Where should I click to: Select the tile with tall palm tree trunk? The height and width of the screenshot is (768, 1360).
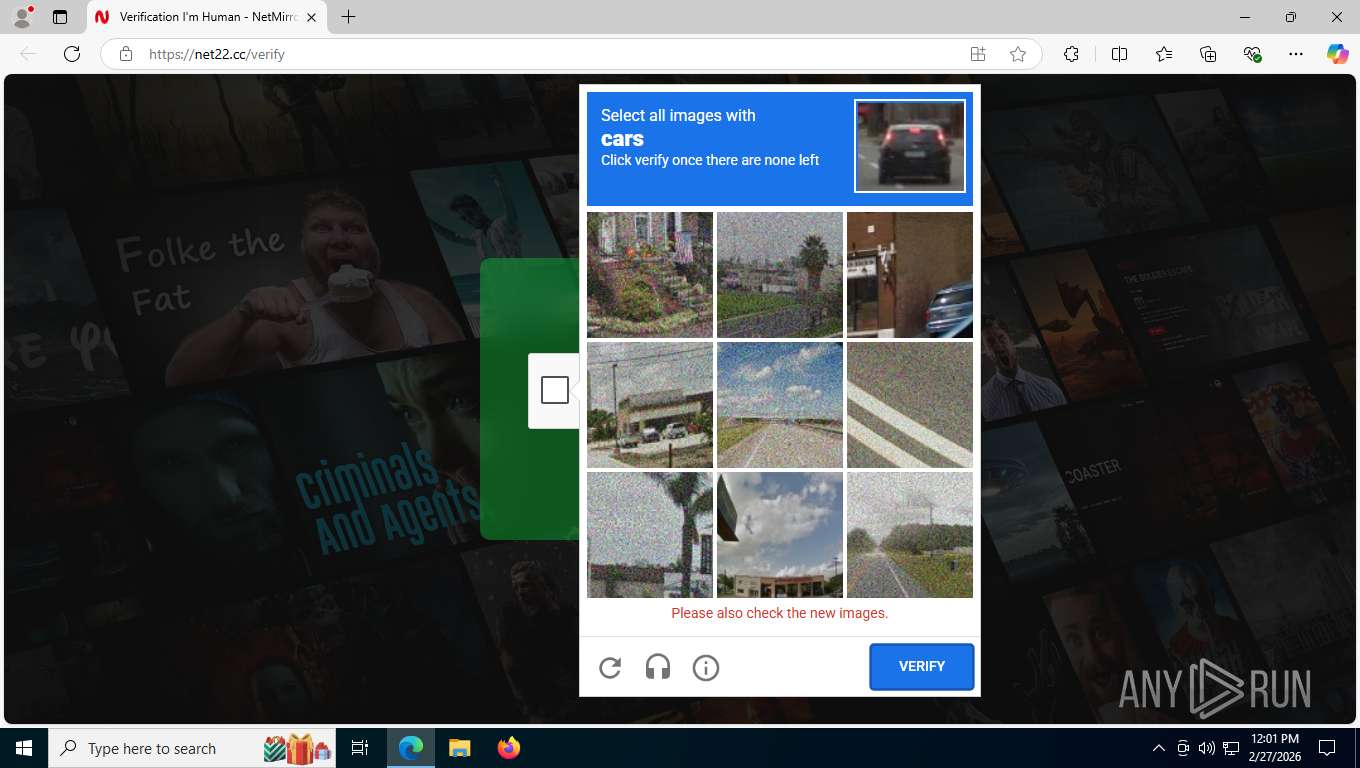[x=650, y=535]
